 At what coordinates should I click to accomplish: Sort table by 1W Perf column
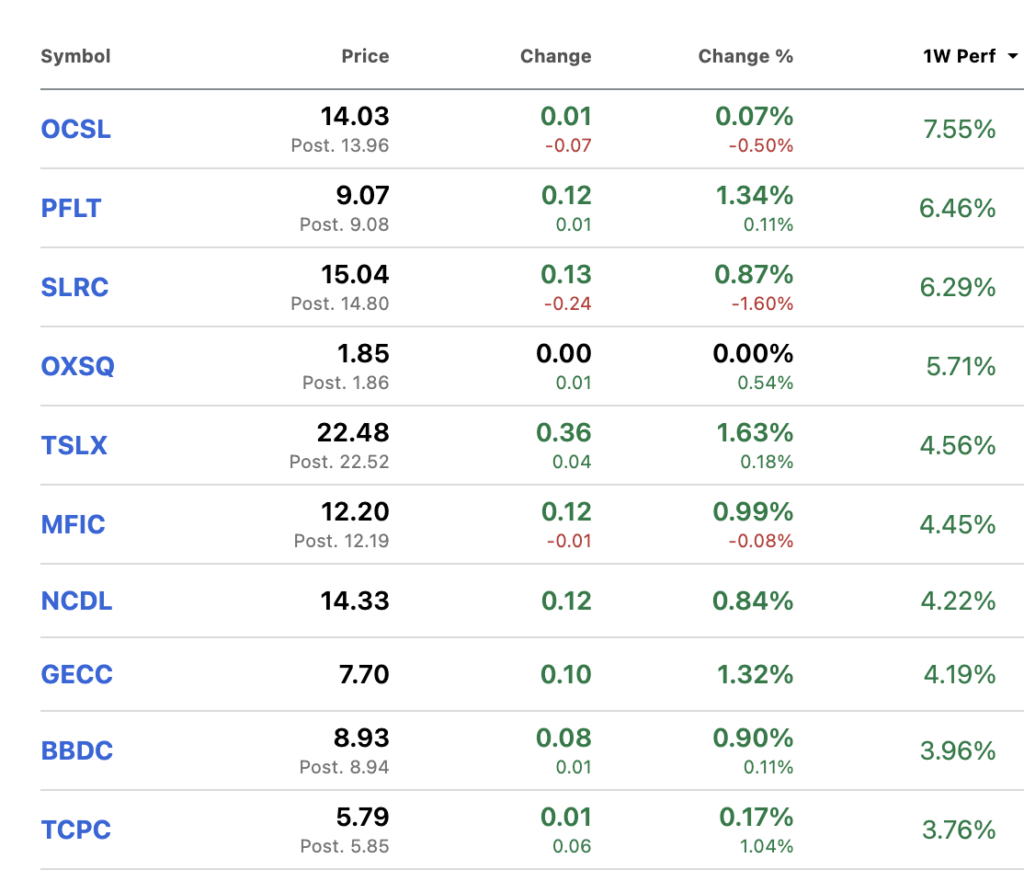[959, 57]
